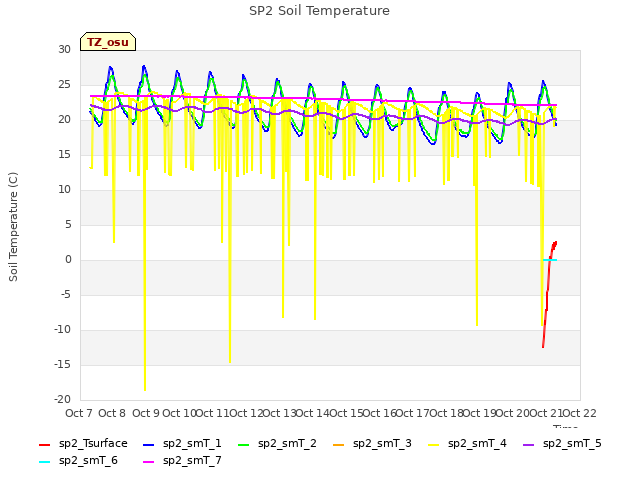
Task: Click the SP2 Soil Temperature chart title
Action: tap(319, 11)
